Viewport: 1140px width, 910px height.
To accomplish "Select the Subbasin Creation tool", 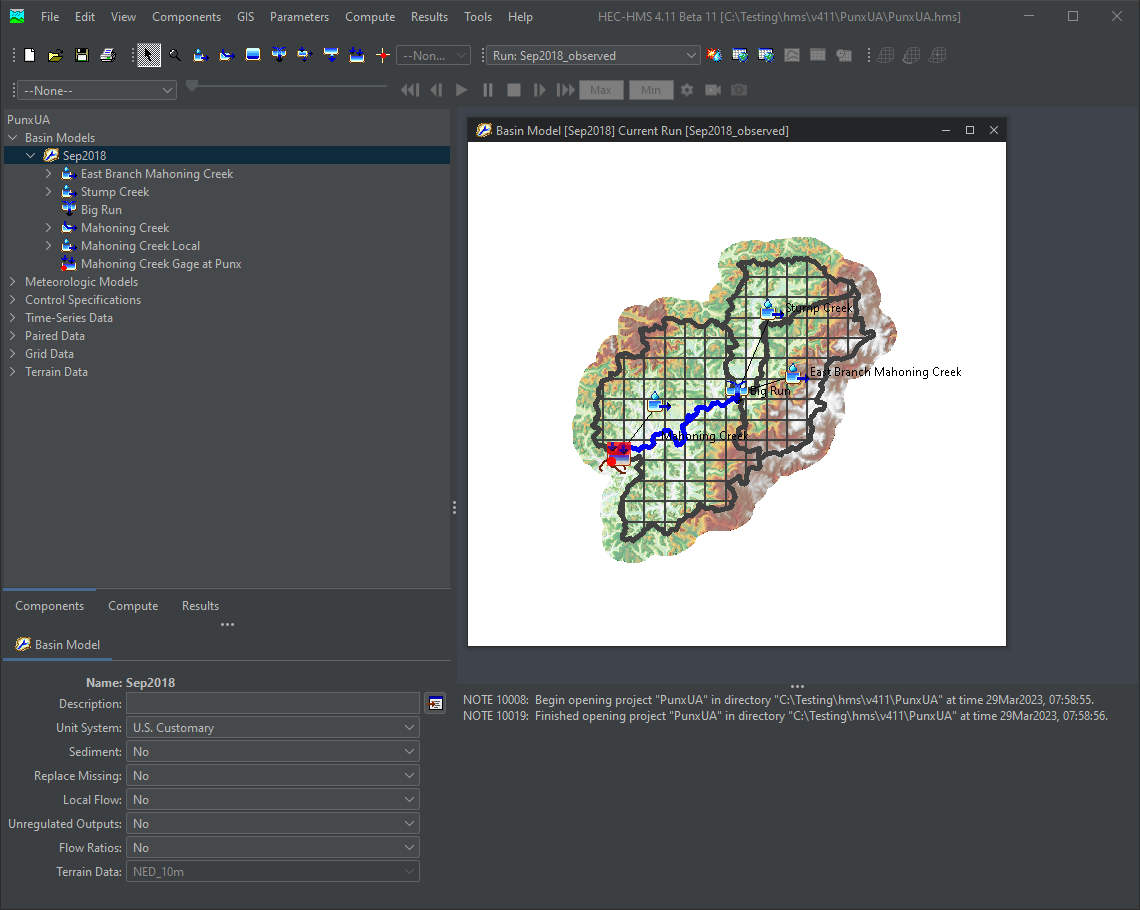I will 200,56.
